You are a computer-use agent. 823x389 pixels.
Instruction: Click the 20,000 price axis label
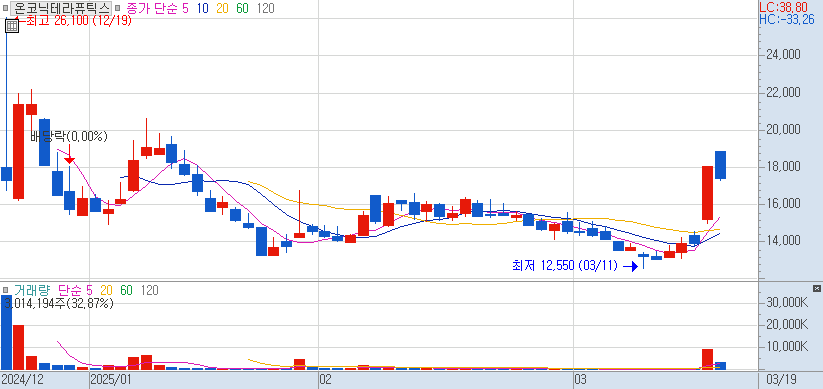[783, 130]
